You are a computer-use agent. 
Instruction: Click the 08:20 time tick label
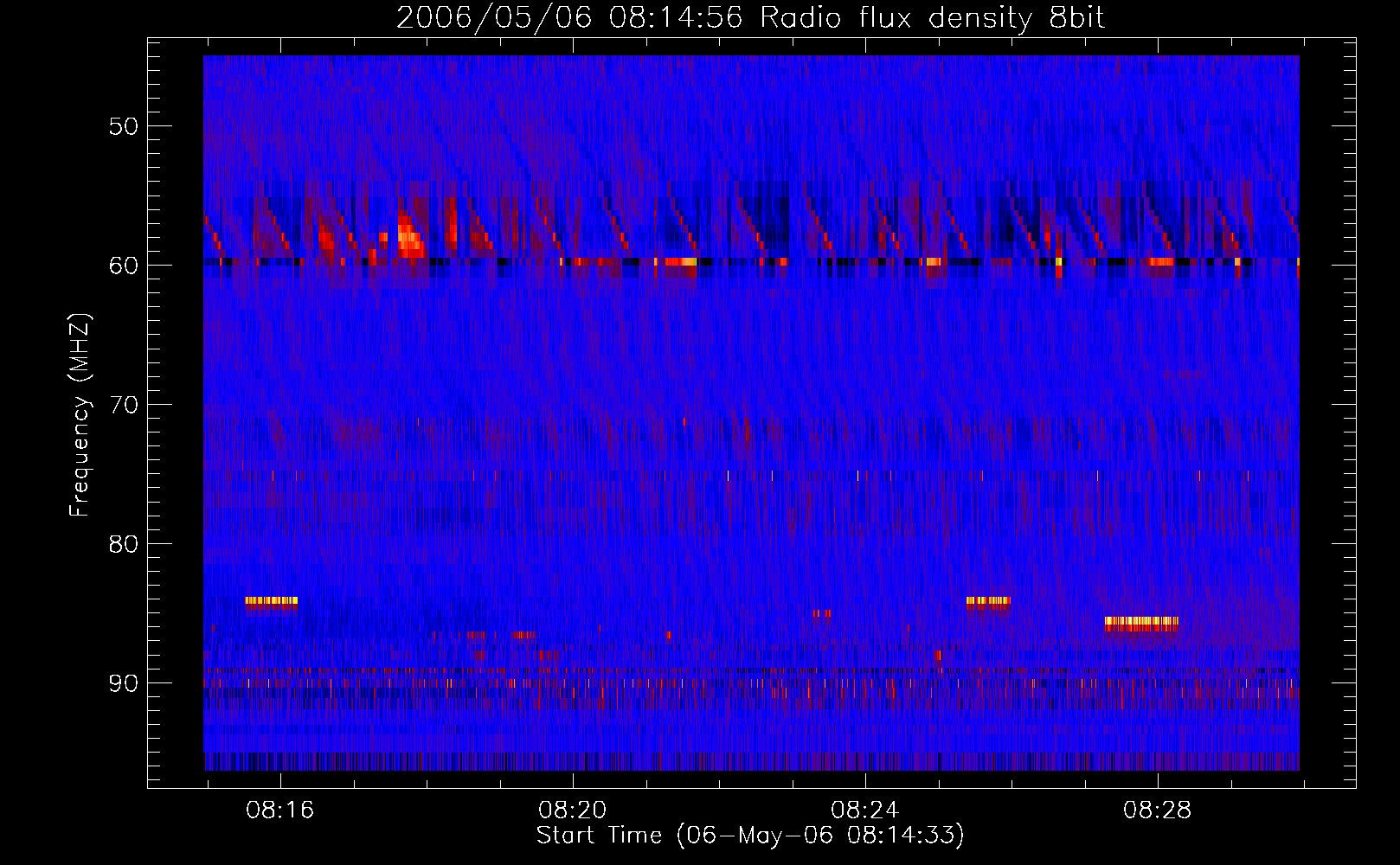tap(573, 811)
